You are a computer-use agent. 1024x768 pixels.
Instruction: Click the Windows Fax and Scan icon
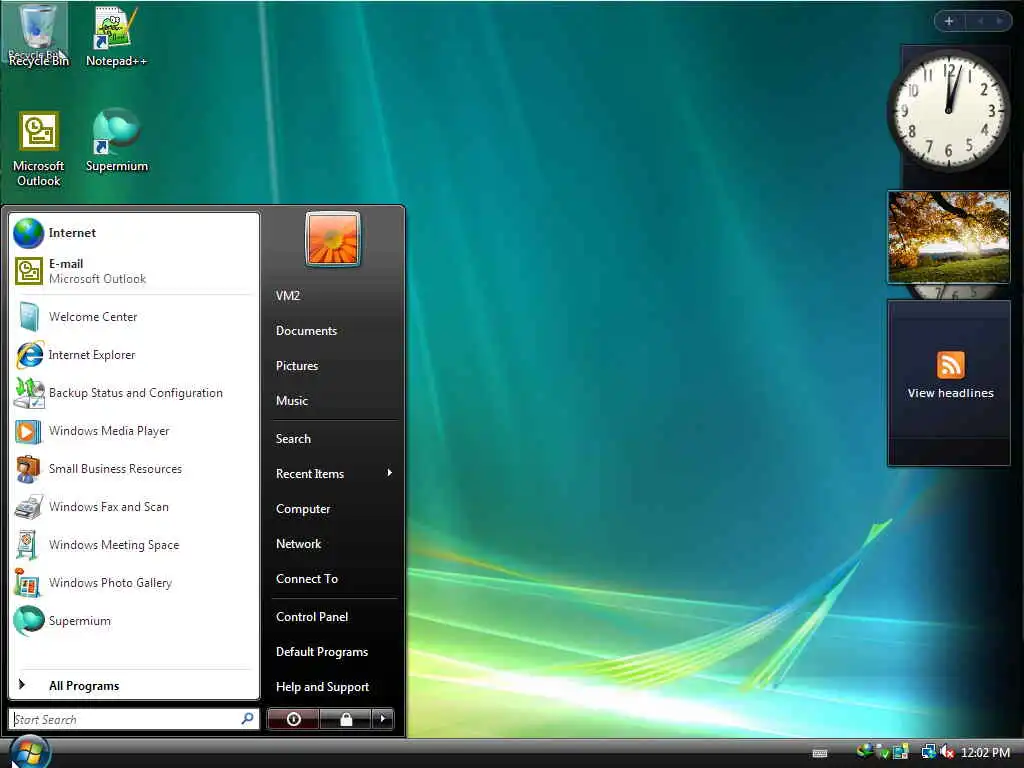[x=29, y=507]
